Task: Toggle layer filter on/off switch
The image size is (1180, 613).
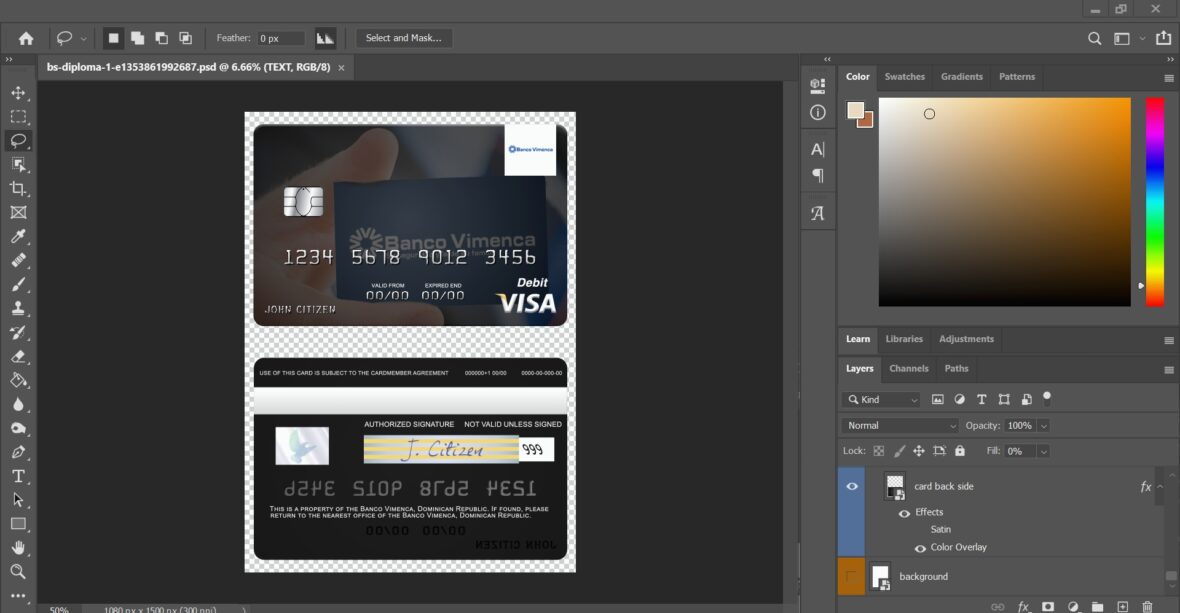Action: click(x=1047, y=398)
